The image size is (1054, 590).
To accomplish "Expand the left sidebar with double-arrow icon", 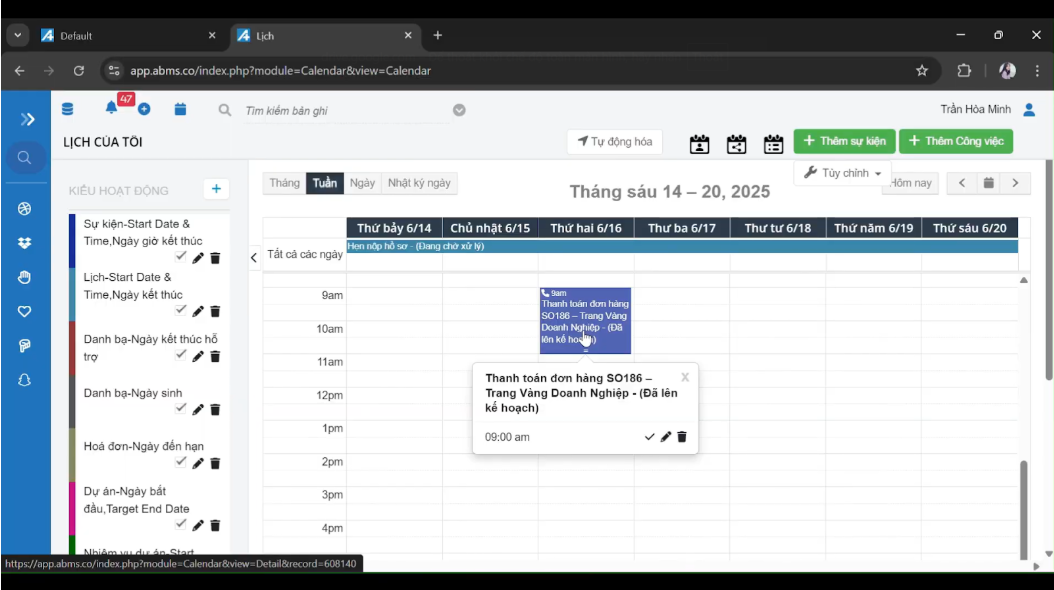I will [x=25, y=118].
